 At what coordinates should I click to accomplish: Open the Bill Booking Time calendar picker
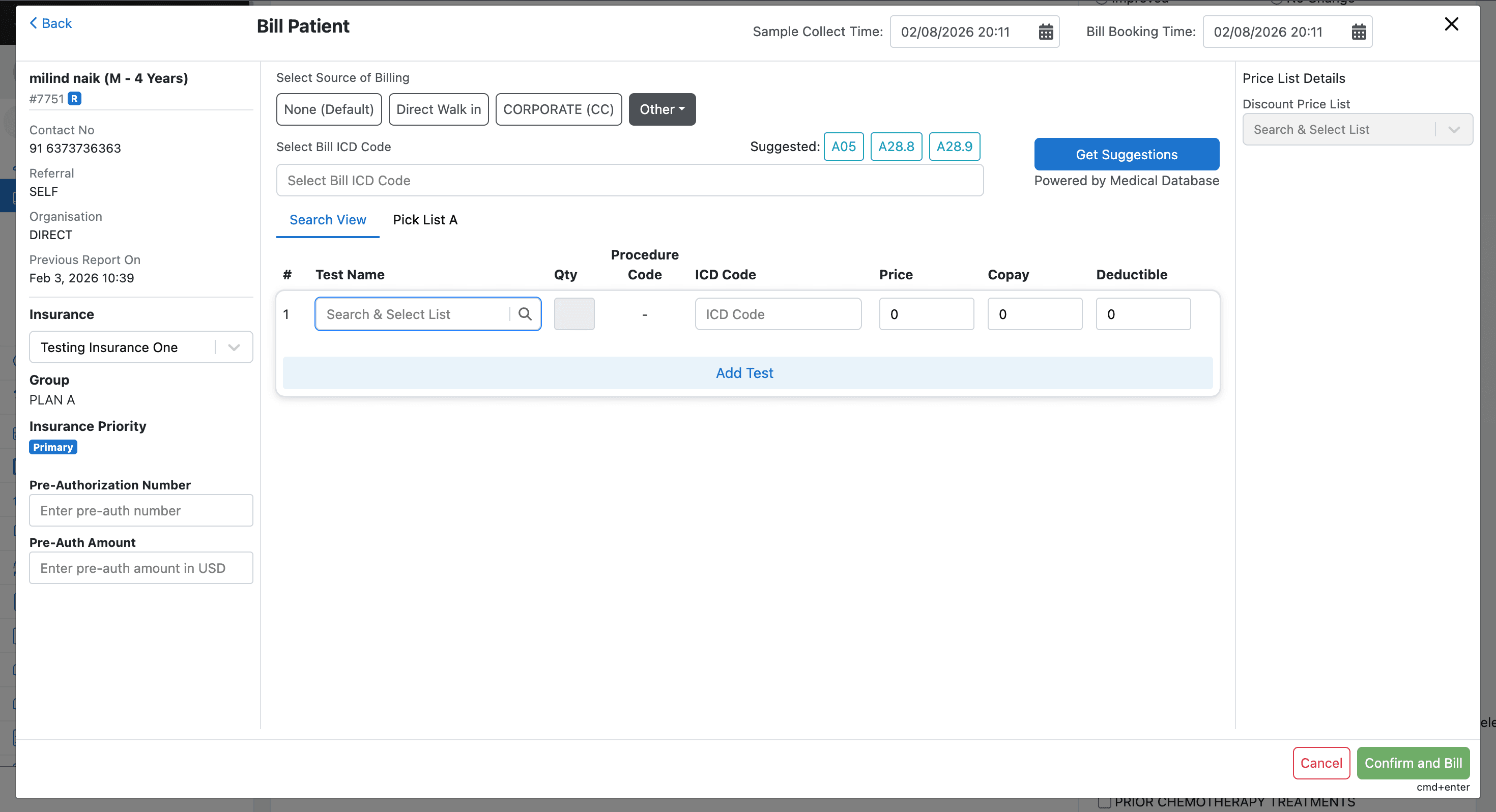pyautogui.click(x=1359, y=32)
